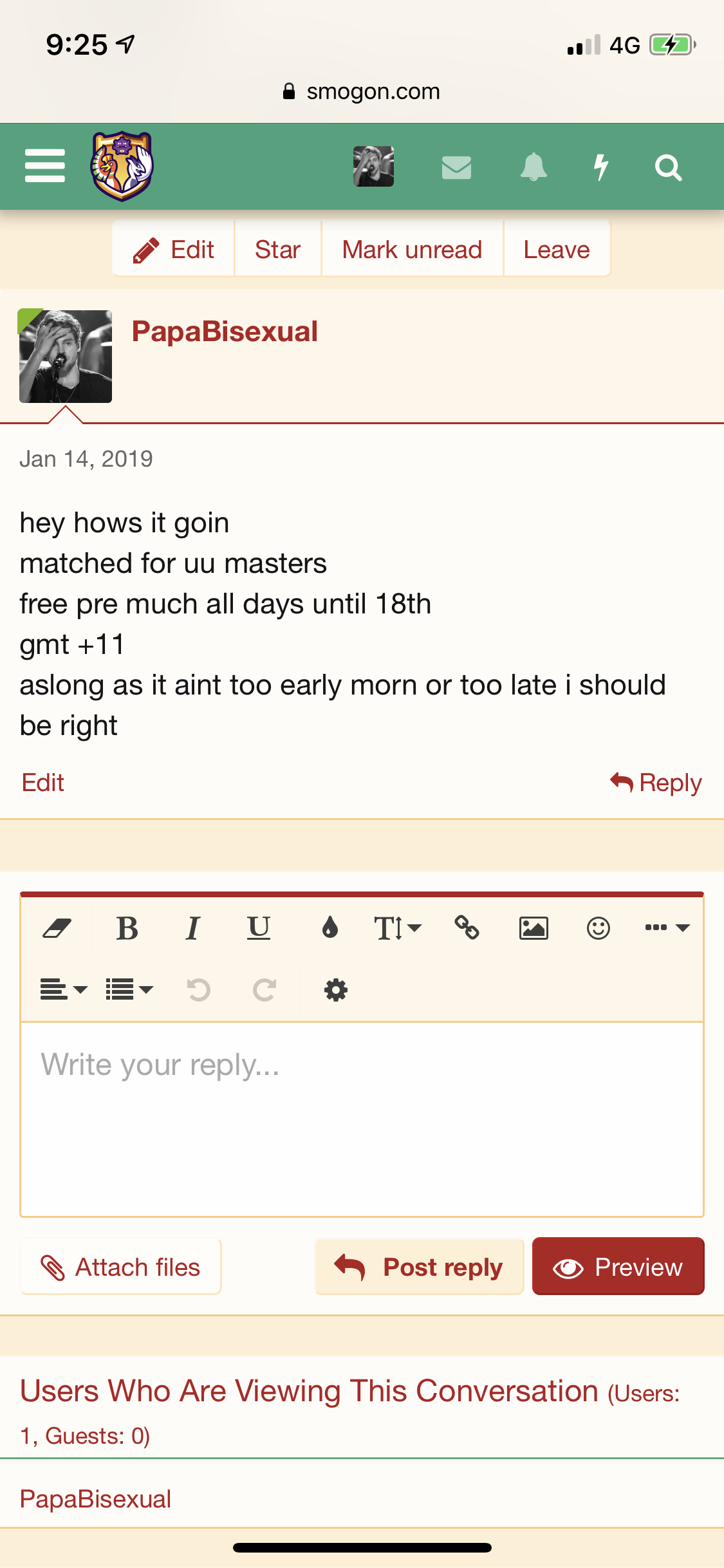Insert a link with the chain icon

click(467, 928)
